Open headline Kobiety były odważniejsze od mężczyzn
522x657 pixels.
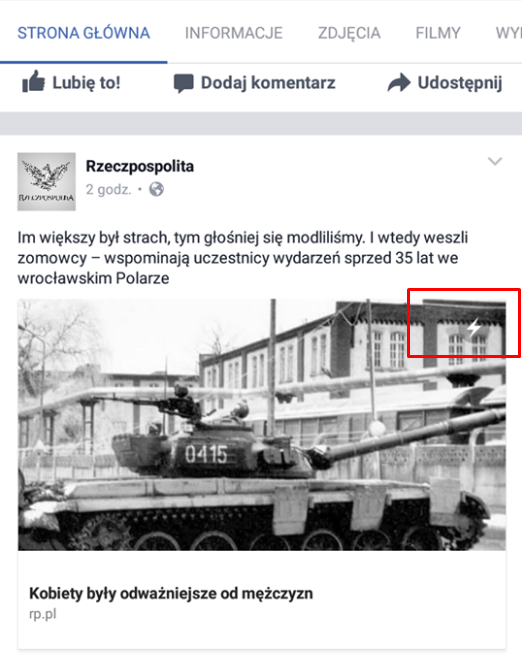(171, 594)
